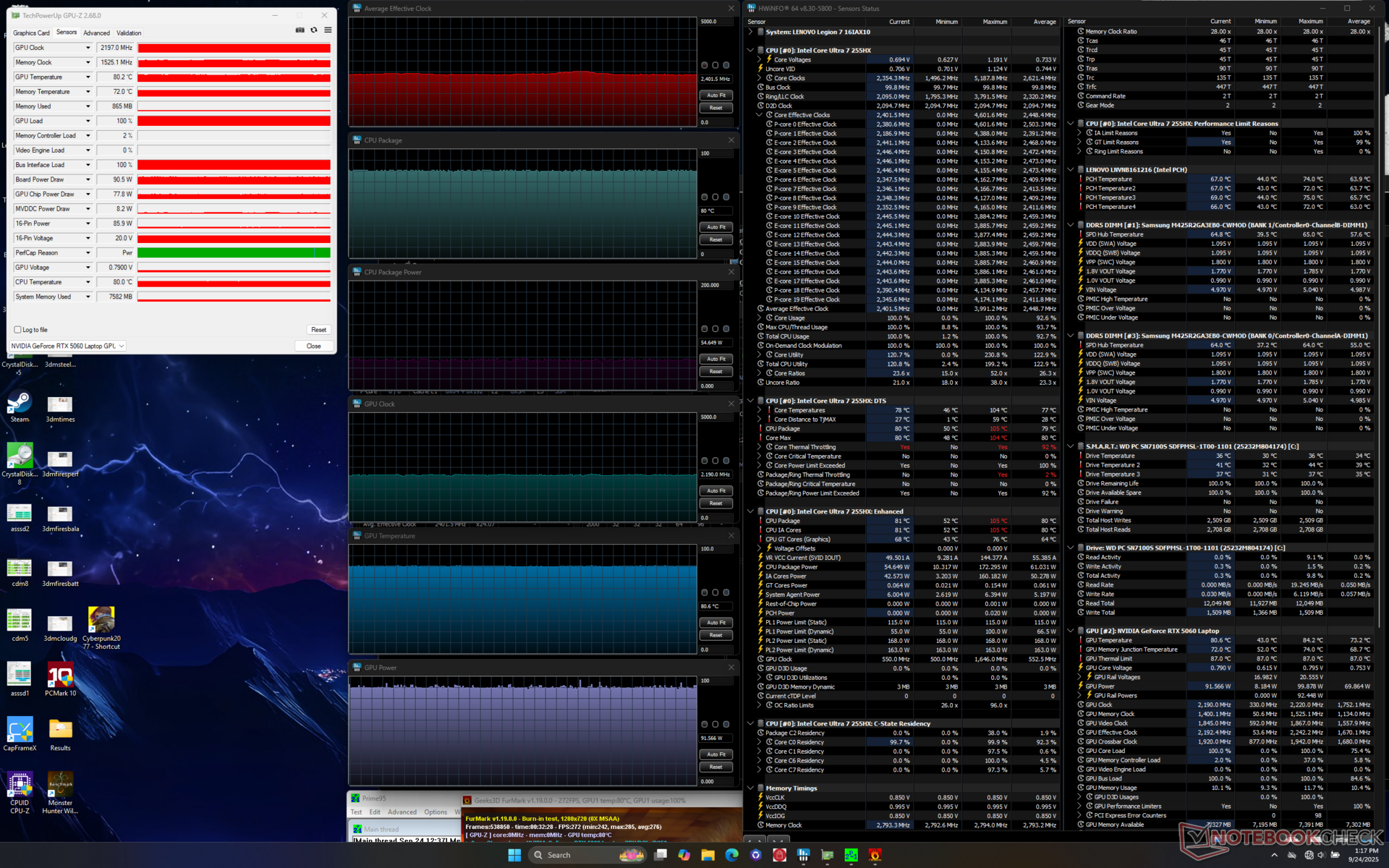Enable the Log to file checkbox
The image size is (1389, 868).
[18, 330]
